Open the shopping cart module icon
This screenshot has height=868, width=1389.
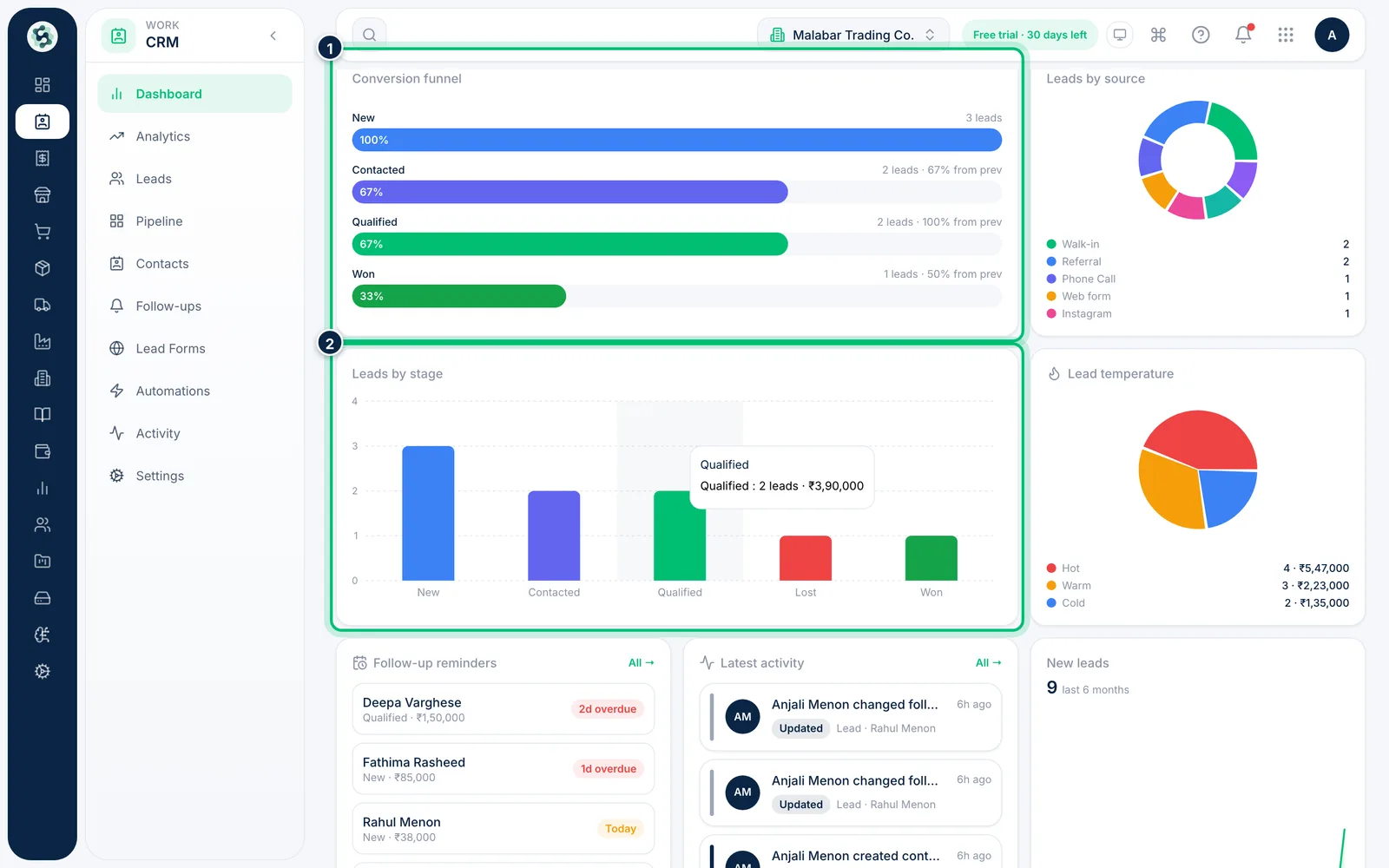coord(42,232)
